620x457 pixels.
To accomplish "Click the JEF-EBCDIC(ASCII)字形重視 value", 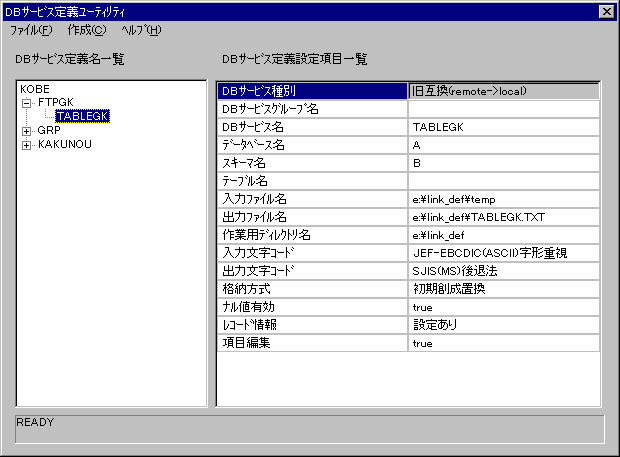I will (x=504, y=253).
